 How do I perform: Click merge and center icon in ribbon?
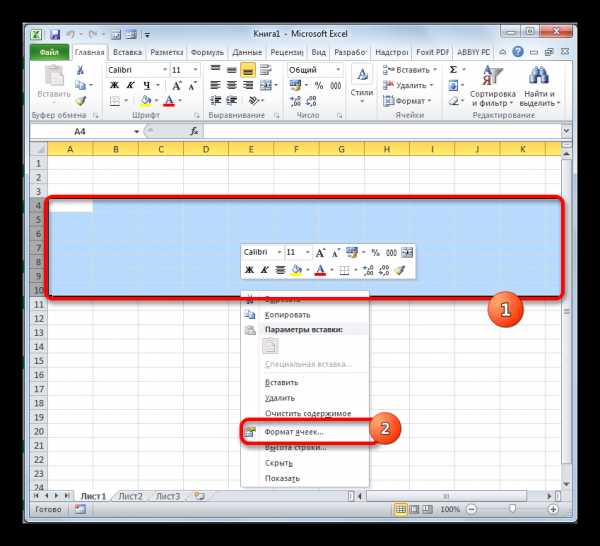[266, 85]
